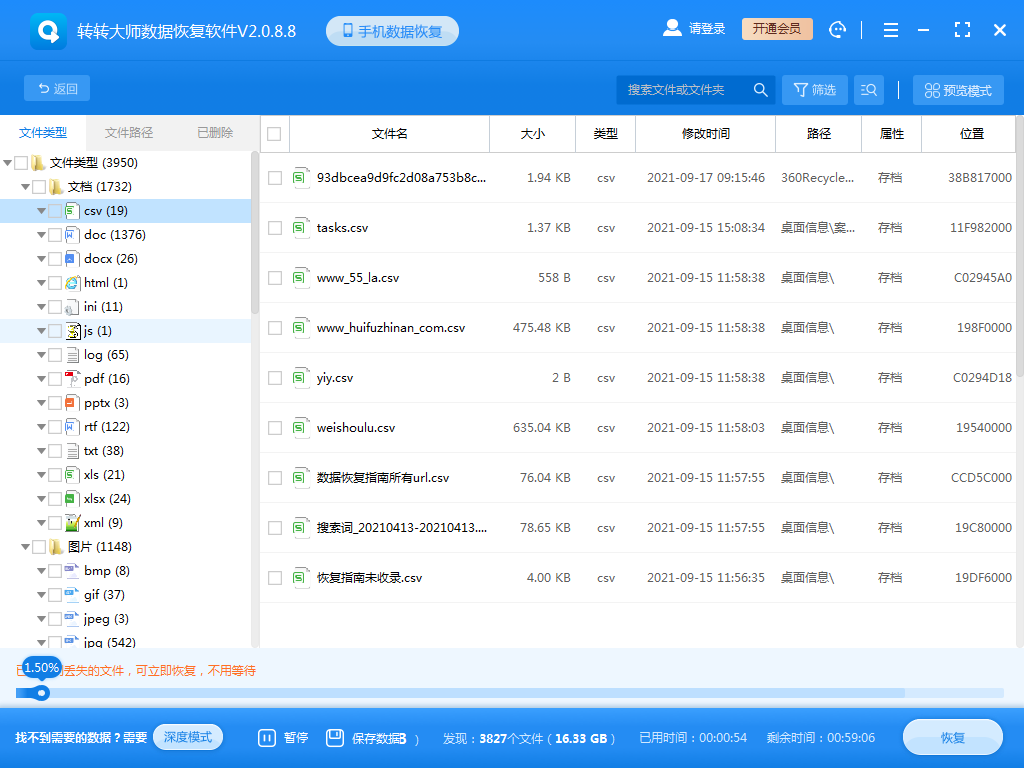The width and height of the screenshot is (1024, 768).
Task: Check the csv (19) checkbox in tree
Action: click(55, 210)
